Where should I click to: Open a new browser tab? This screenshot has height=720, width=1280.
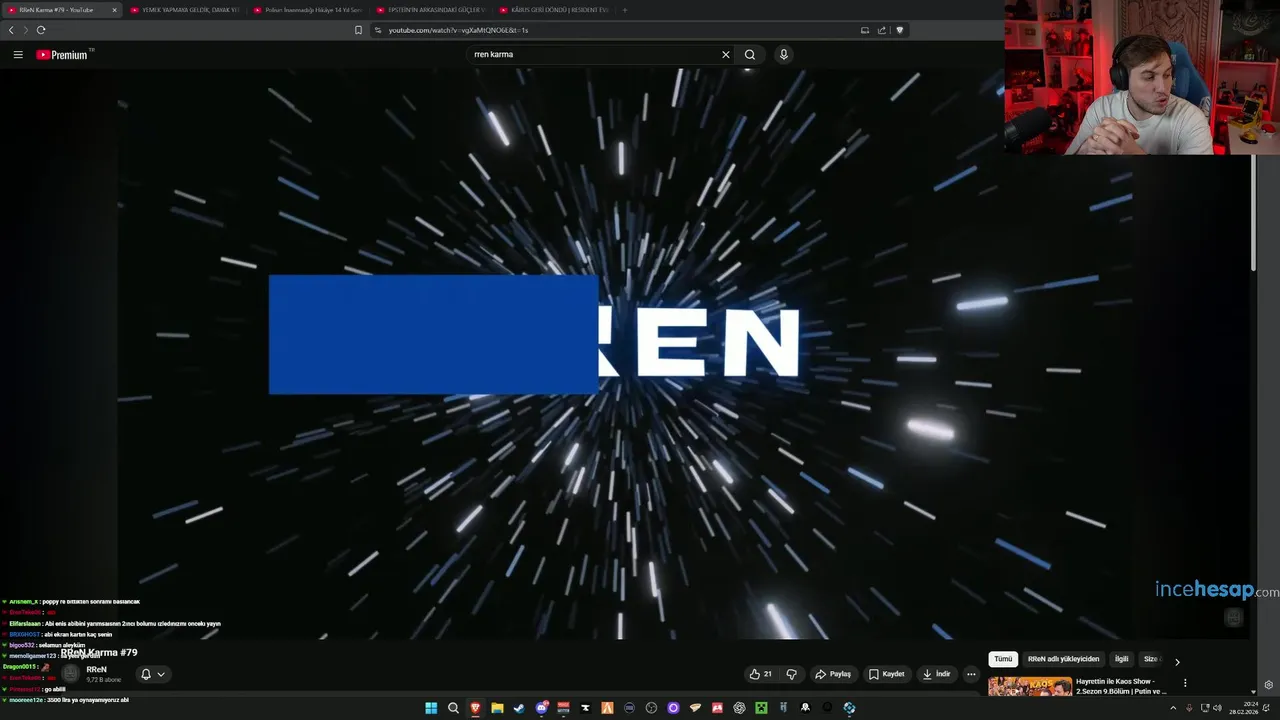[x=625, y=10]
